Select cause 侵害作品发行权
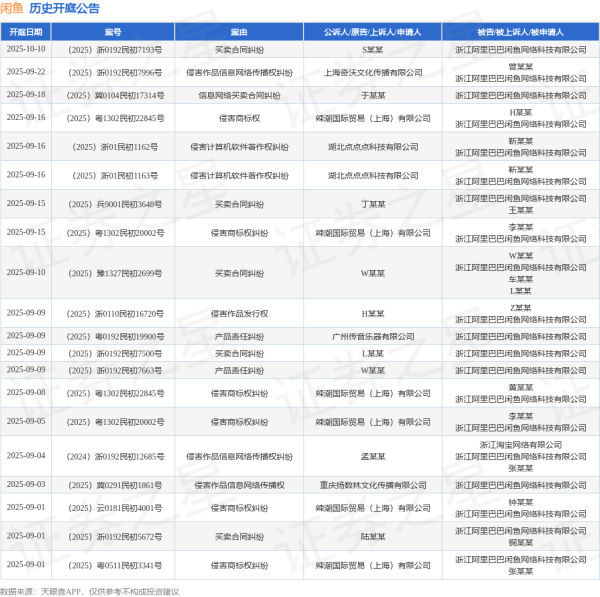600x597 pixels. click(x=239, y=314)
